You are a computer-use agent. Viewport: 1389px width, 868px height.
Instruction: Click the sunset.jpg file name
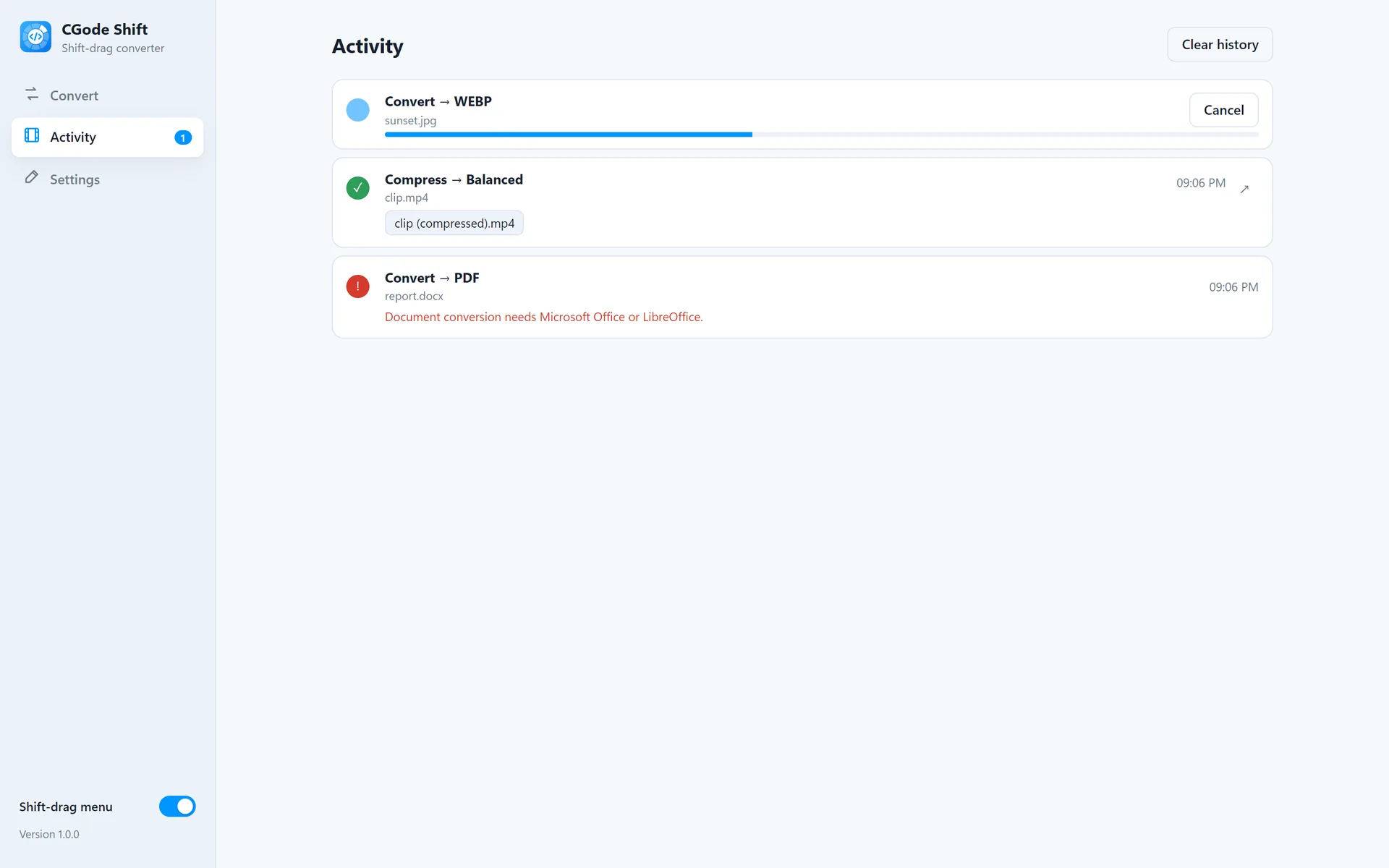[410, 121]
